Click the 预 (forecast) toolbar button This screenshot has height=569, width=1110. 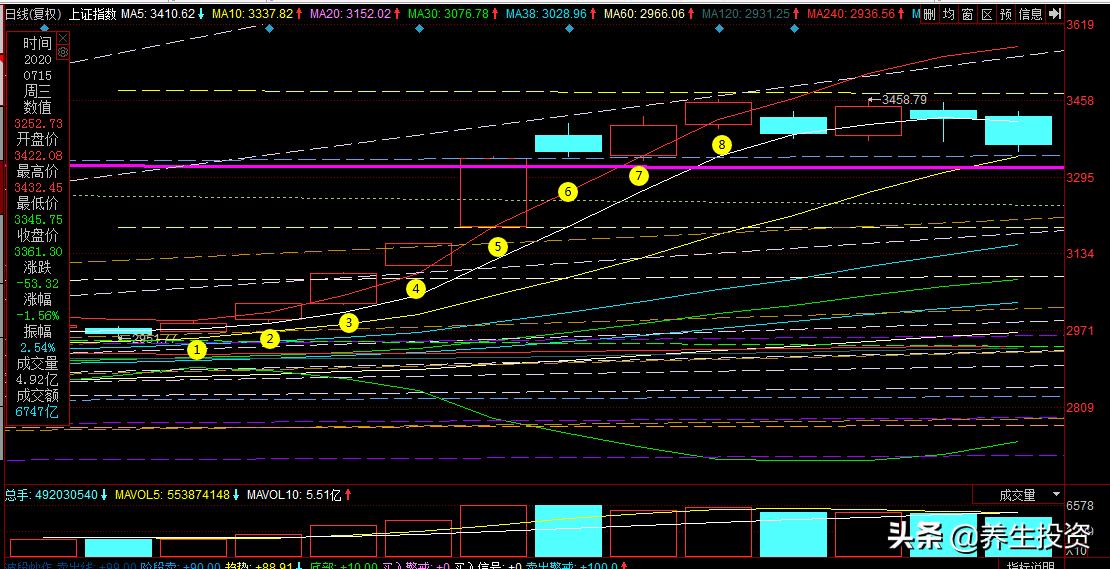[x=1006, y=14]
